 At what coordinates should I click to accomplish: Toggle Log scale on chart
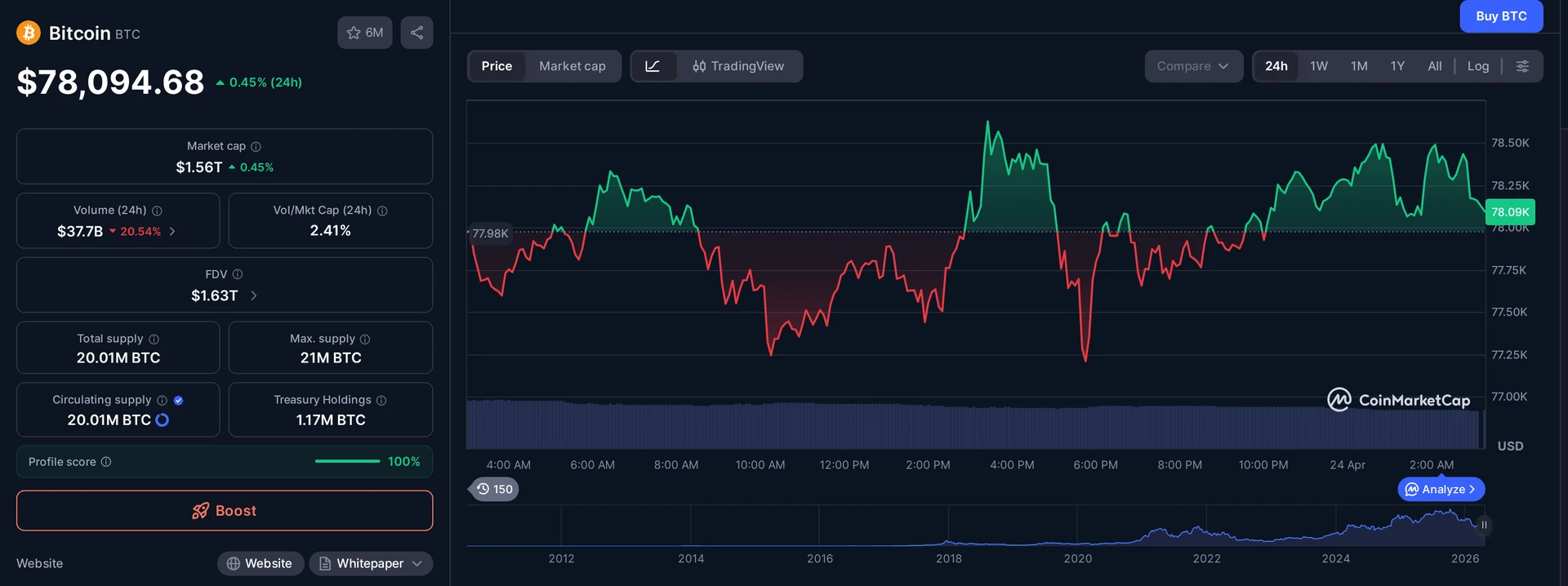pos(1478,66)
